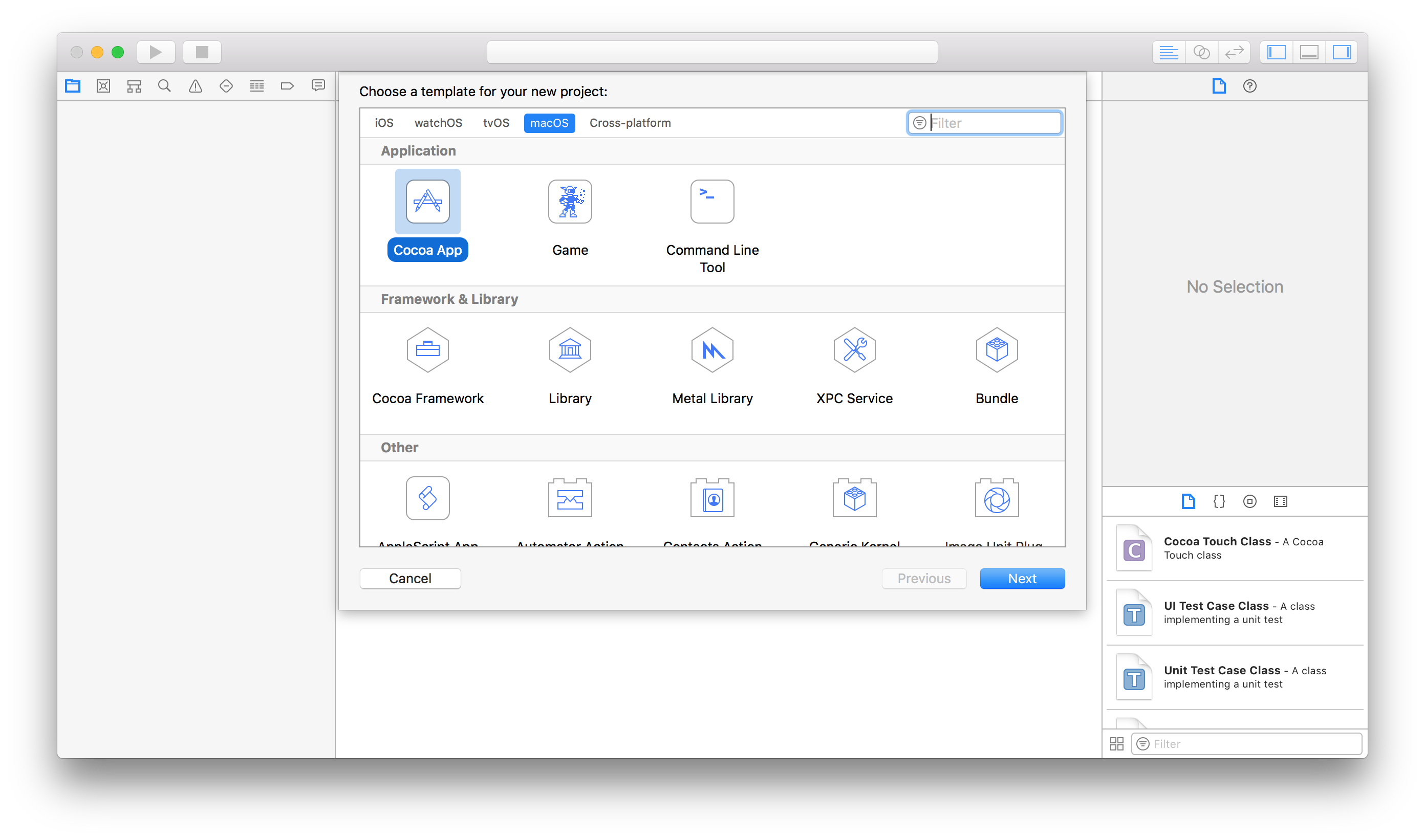Select the Metal Library template
Image resolution: width=1425 pixels, height=840 pixels.
tap(712, 366)
